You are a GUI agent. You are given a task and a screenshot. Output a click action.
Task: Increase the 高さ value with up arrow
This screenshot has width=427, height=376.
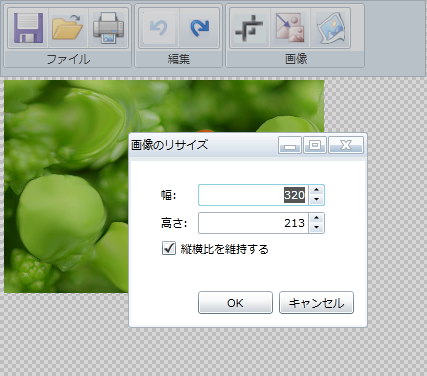(x=316, y=218)
